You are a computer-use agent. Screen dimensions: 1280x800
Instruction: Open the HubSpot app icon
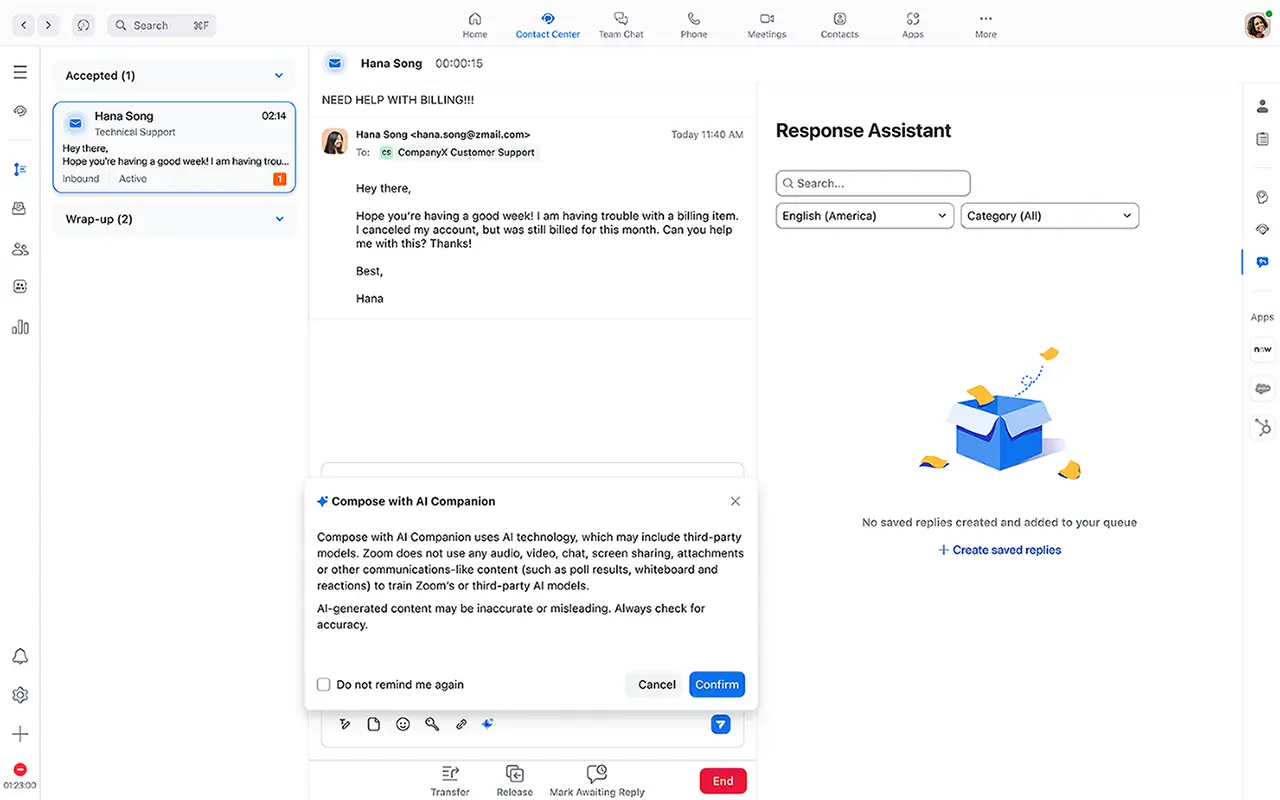(x=1263, y=428)
